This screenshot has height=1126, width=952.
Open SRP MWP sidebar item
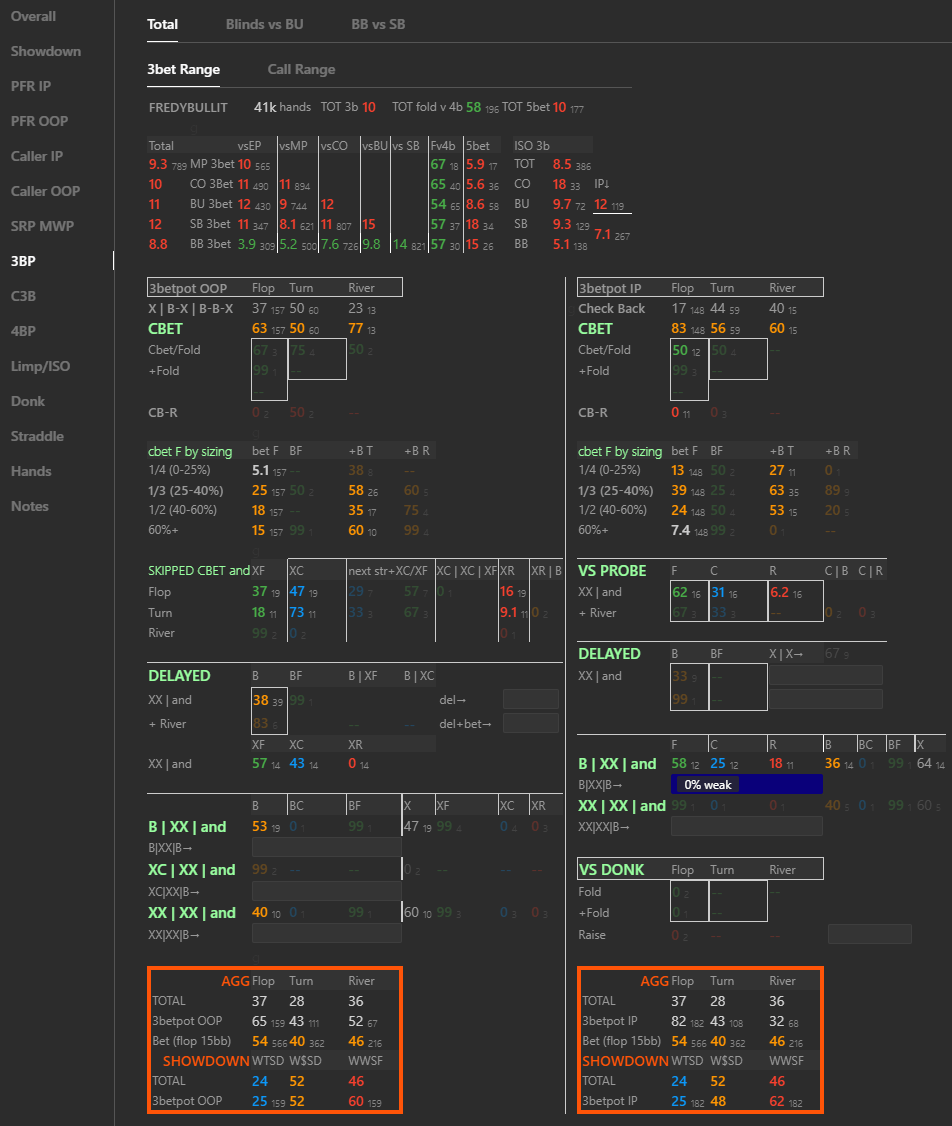click(42, 226)
